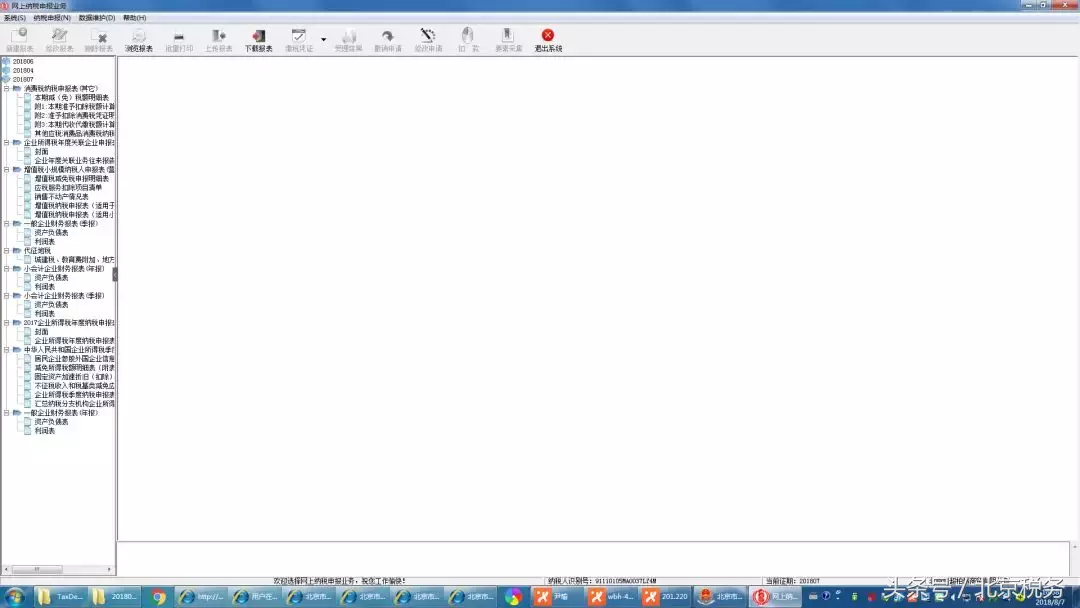Open 其他应税消费品消费税纳税 item
Image resolution: width=1080 pixels, height=608 pixels.
[x=74, y=133]
